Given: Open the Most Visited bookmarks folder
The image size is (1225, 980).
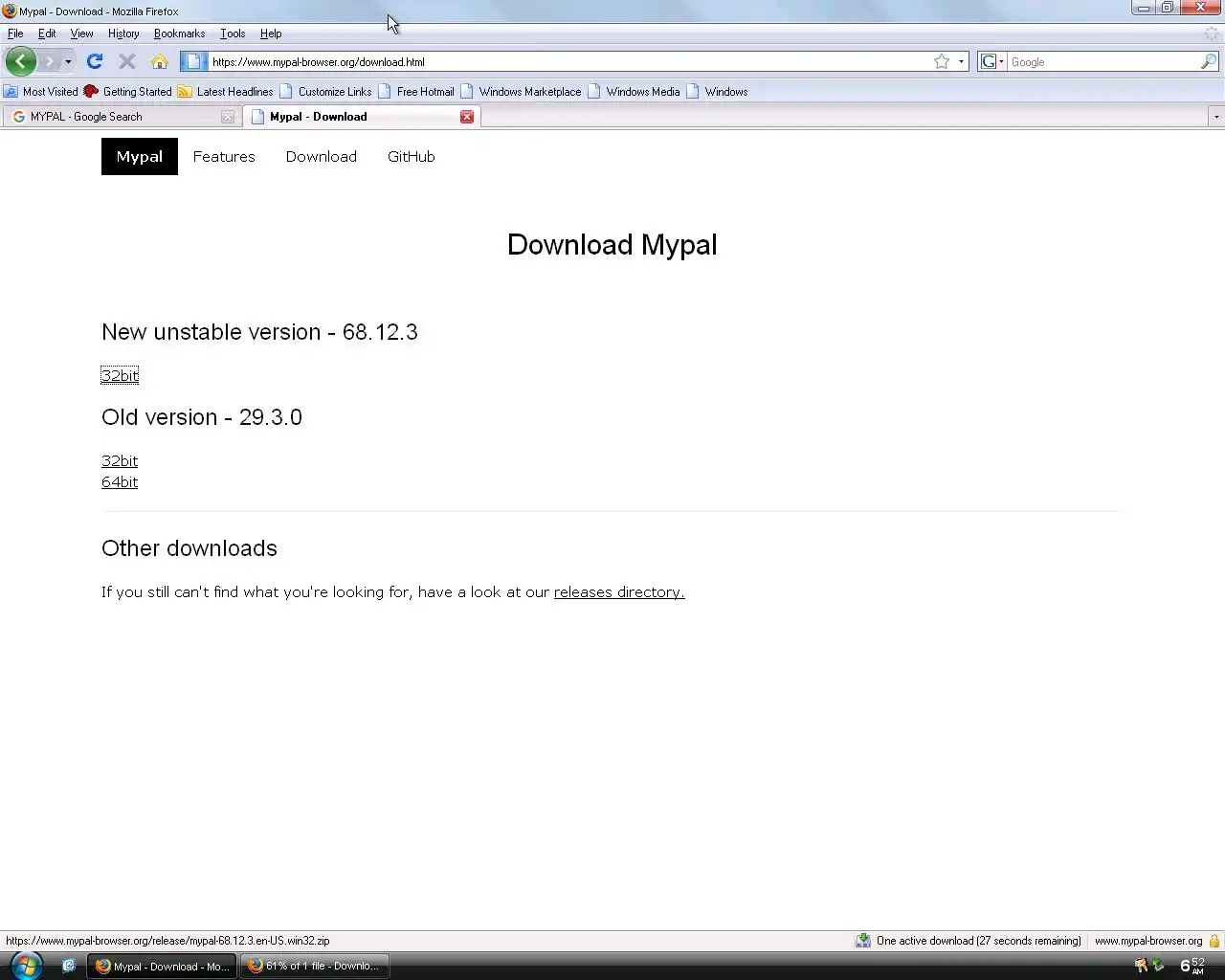Looking at the screenshot, I should pyautogui.click(x=41, y=92).
